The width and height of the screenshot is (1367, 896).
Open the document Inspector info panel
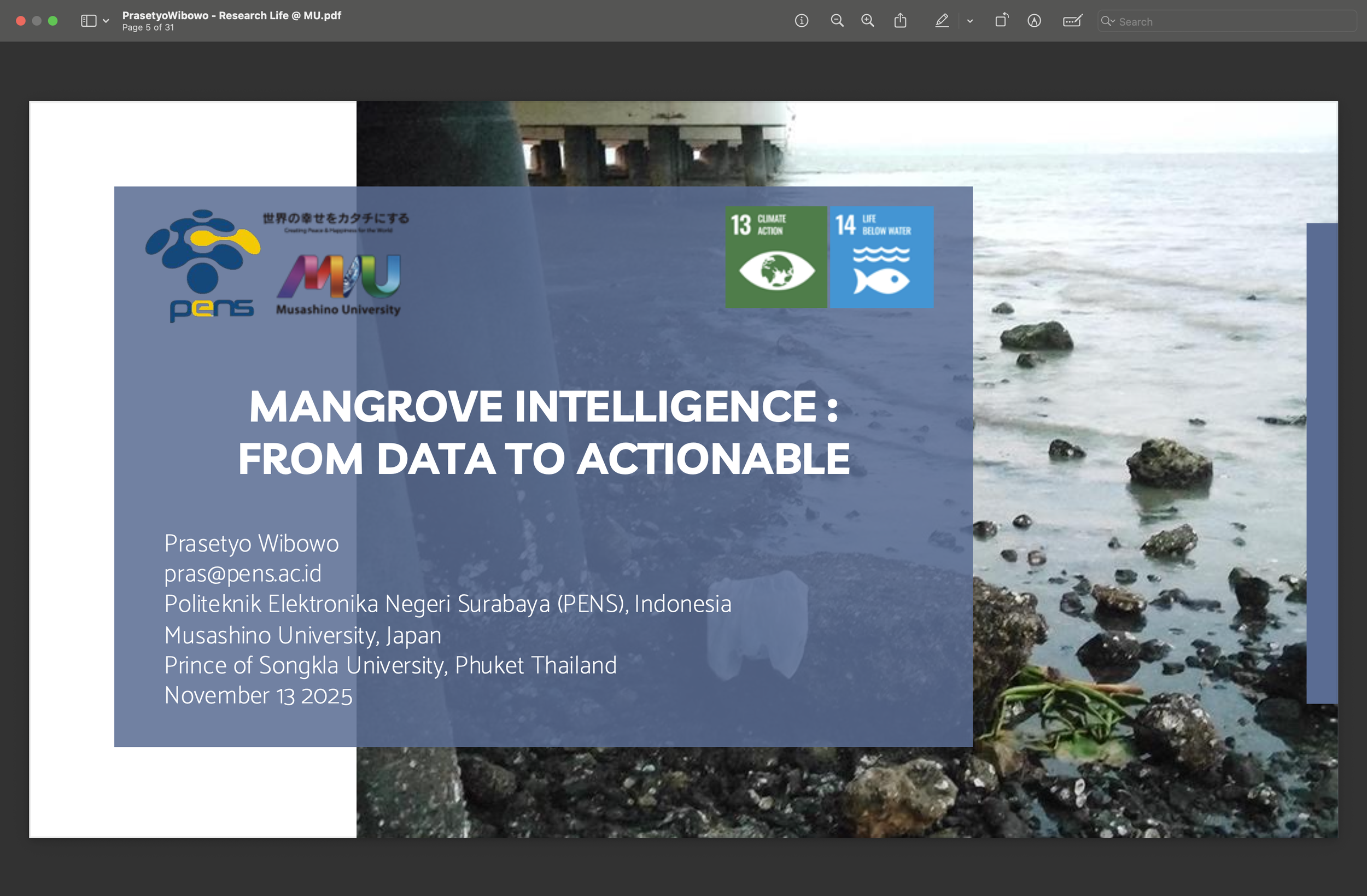click(x=801, y=21)
